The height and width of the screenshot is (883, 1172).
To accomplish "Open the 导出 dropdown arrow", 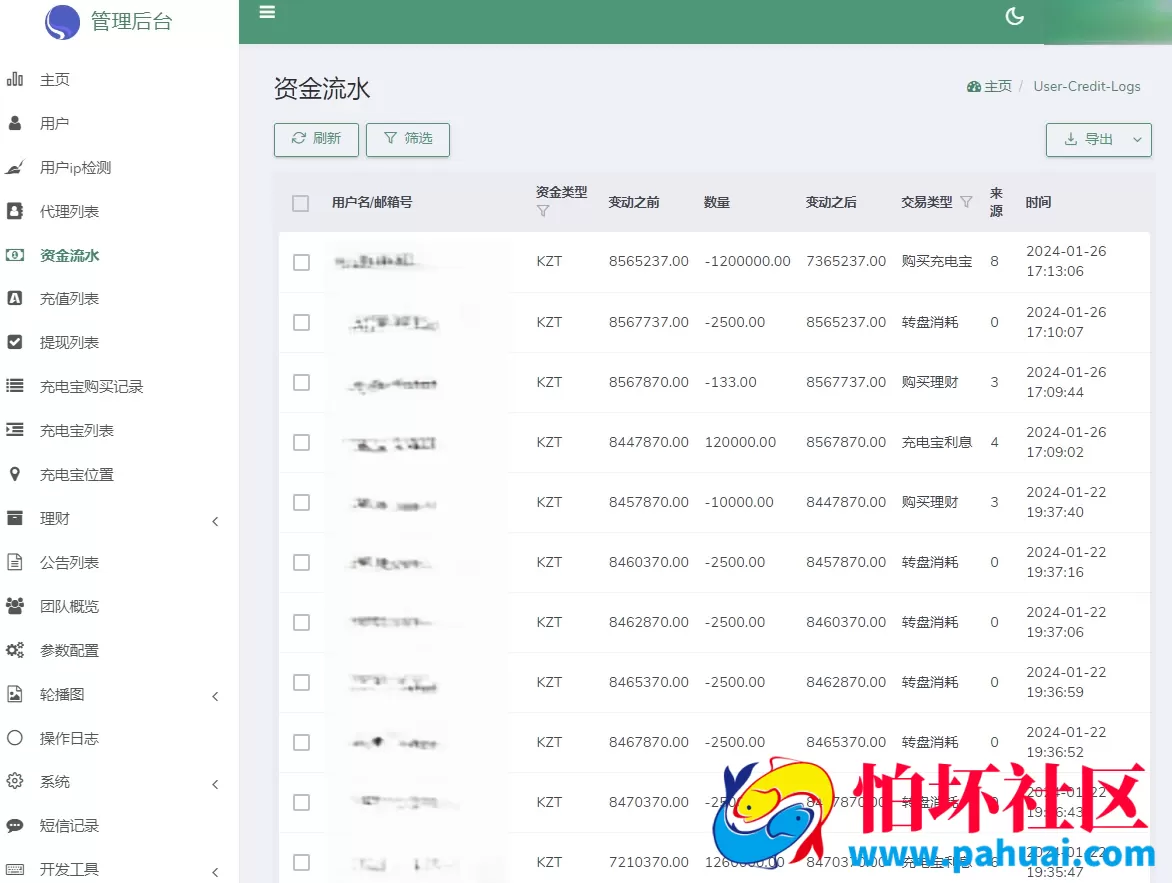I will [1137, 140].
